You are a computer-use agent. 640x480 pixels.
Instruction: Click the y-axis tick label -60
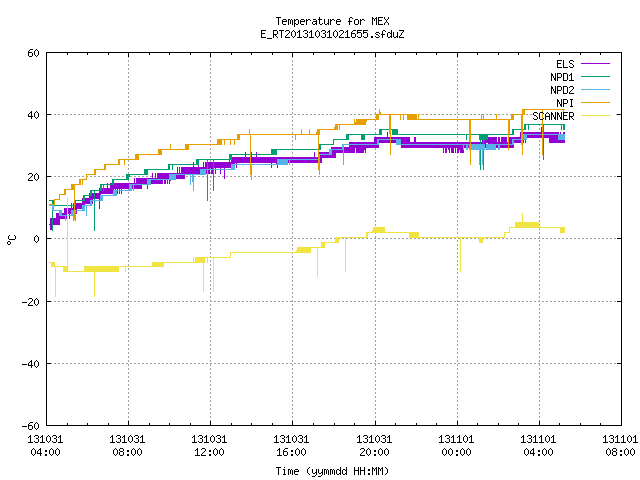pos(31,426)
